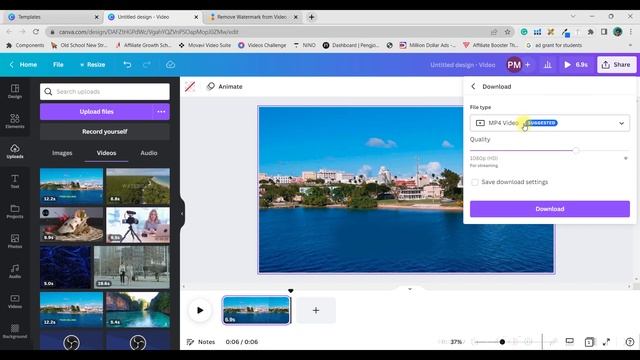Viewport: 640px width, 360px height.
Task: Add a new page with plus
Action: 316,310
